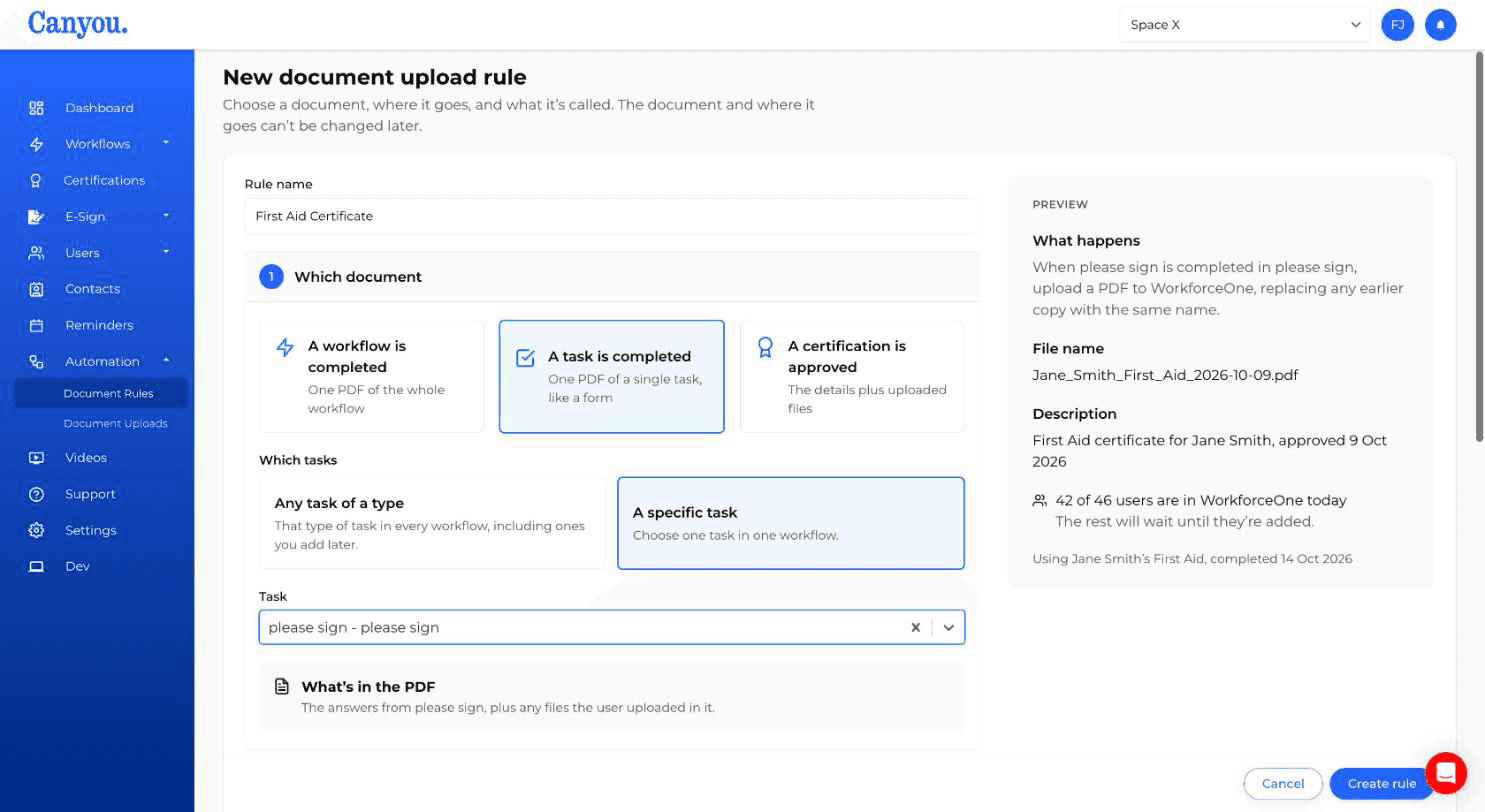Click the E-Sign pen icon
Screen dimensions: 1485x812
[x=36, y=217]
